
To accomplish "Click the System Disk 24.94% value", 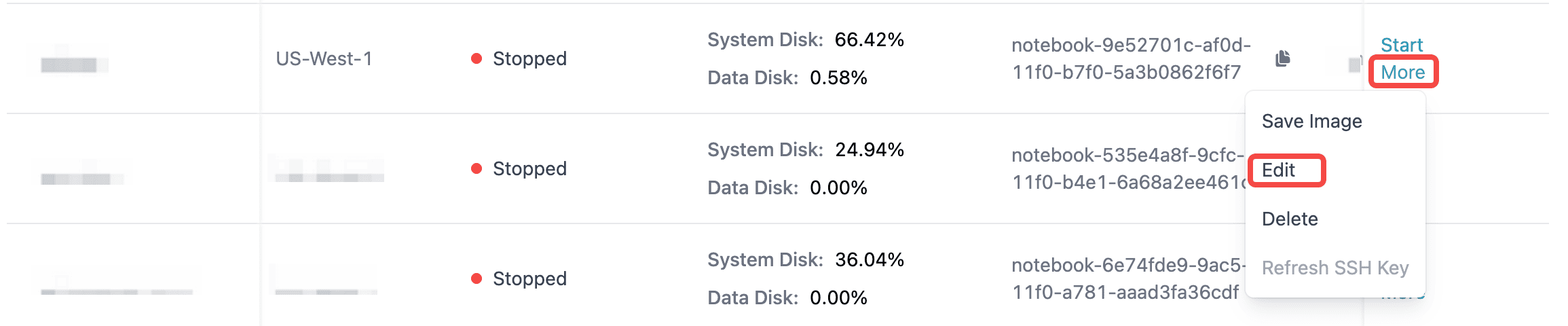I will point(869,150).
